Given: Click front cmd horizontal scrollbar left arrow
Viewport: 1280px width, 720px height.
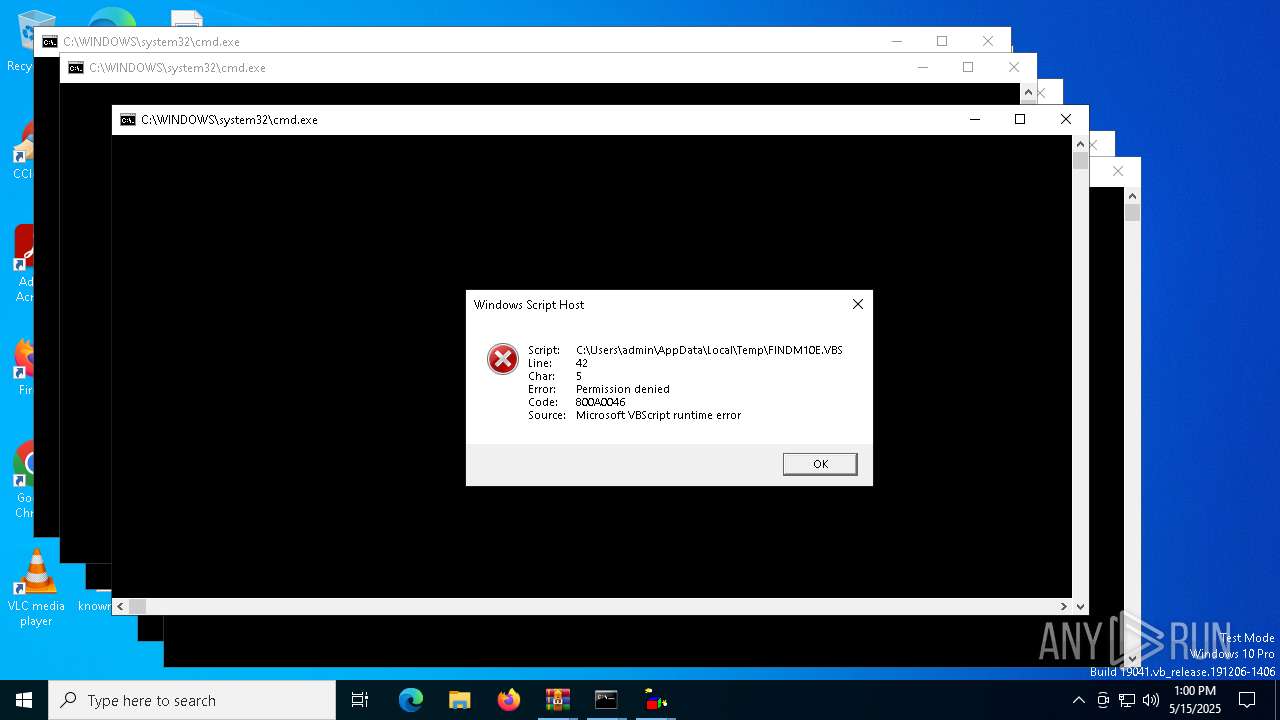Looking at the screenshot, I should (x=120, y=606).
